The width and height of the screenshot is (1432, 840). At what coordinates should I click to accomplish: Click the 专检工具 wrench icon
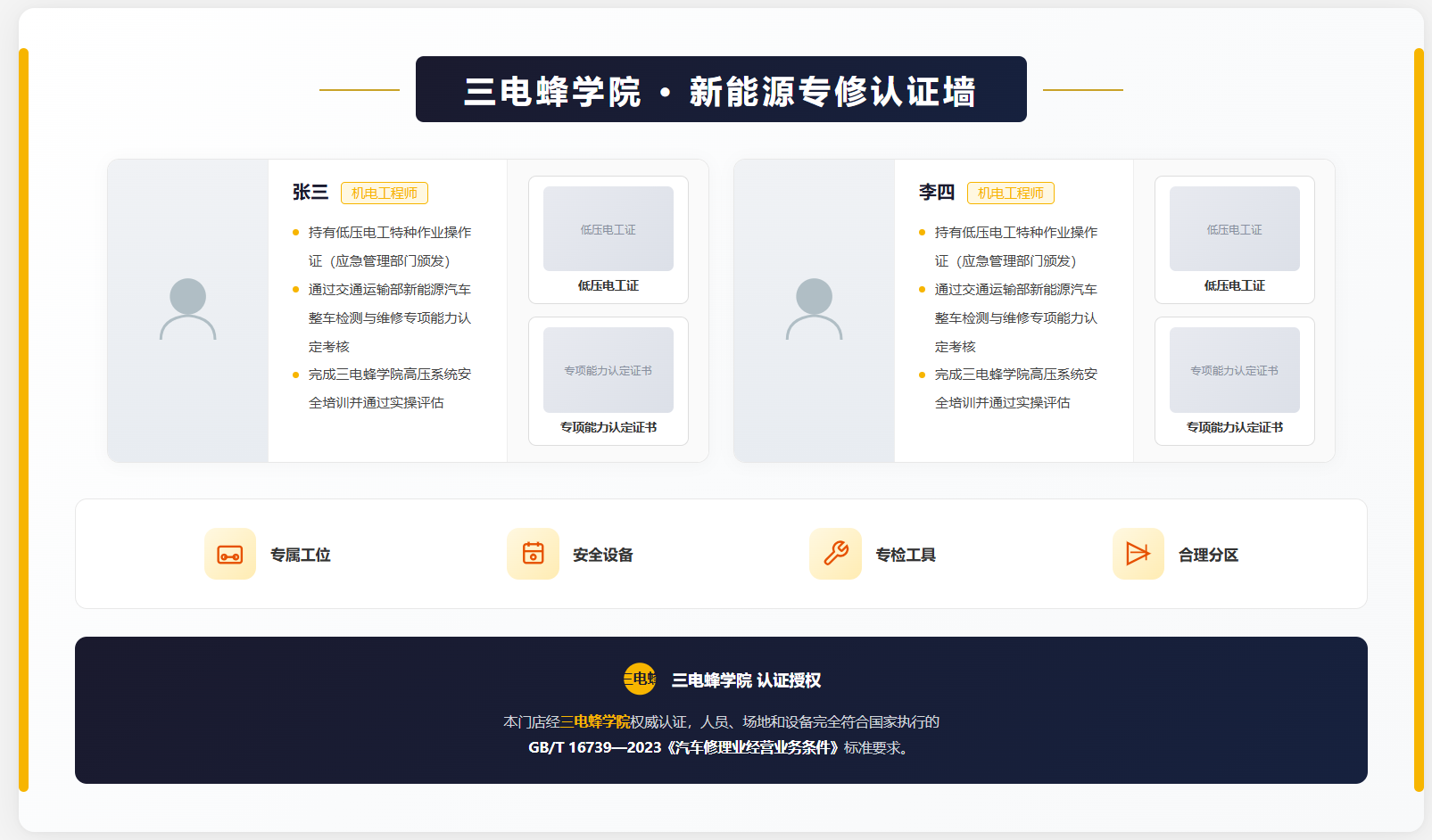tap(835, 554)
